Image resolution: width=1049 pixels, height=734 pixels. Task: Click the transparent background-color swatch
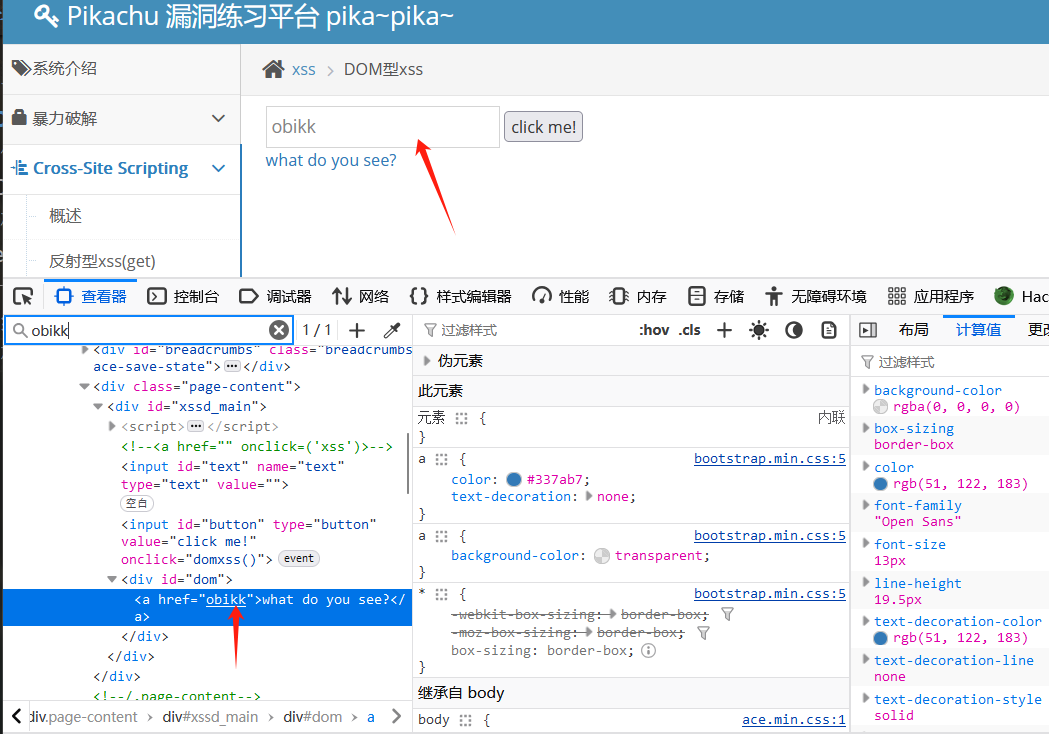(x=602, y=555)
